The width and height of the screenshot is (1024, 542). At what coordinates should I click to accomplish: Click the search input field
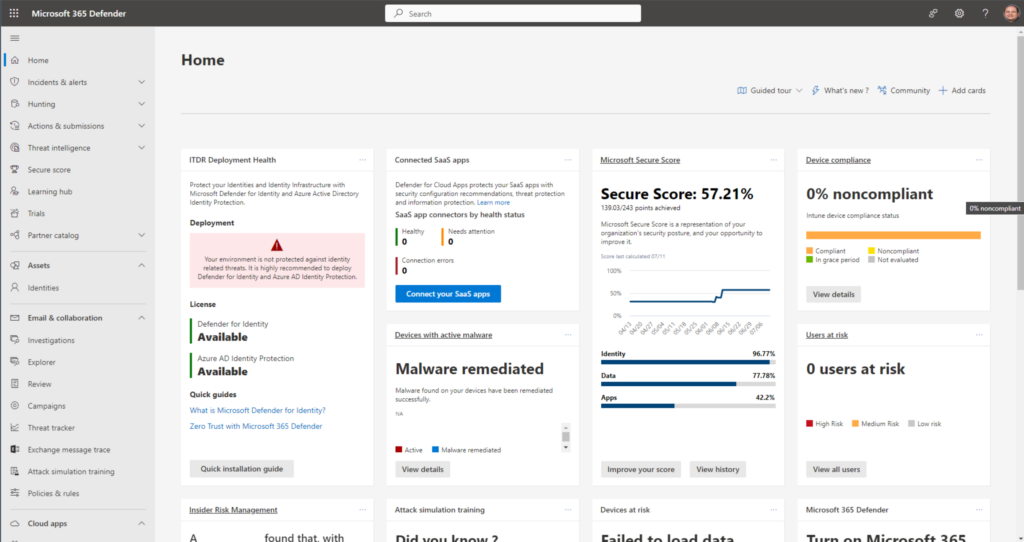tap(513, 13)
